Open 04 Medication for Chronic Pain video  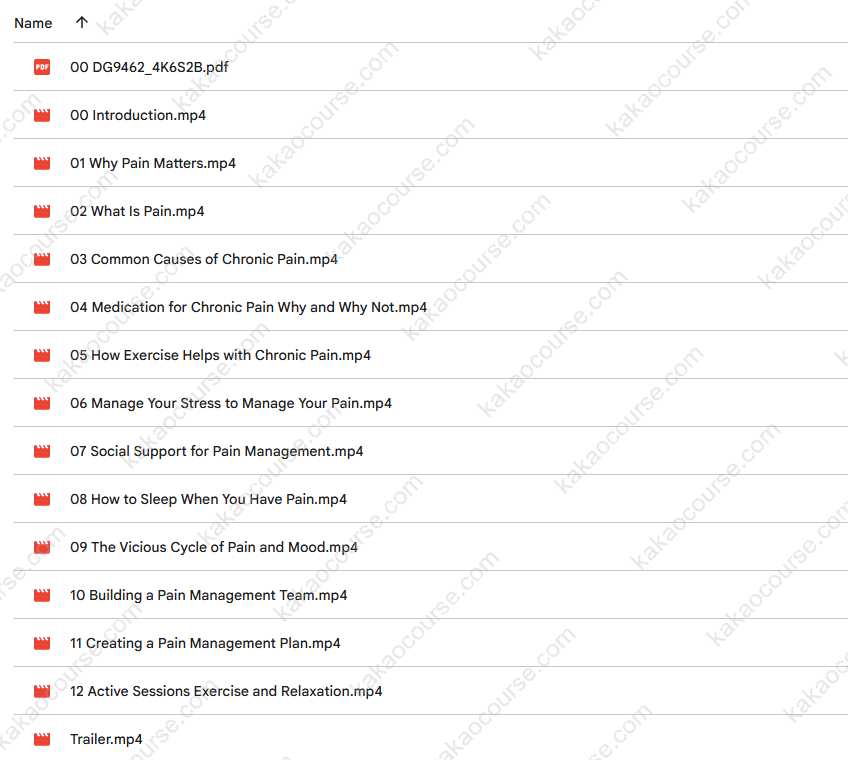coord(248,307)
